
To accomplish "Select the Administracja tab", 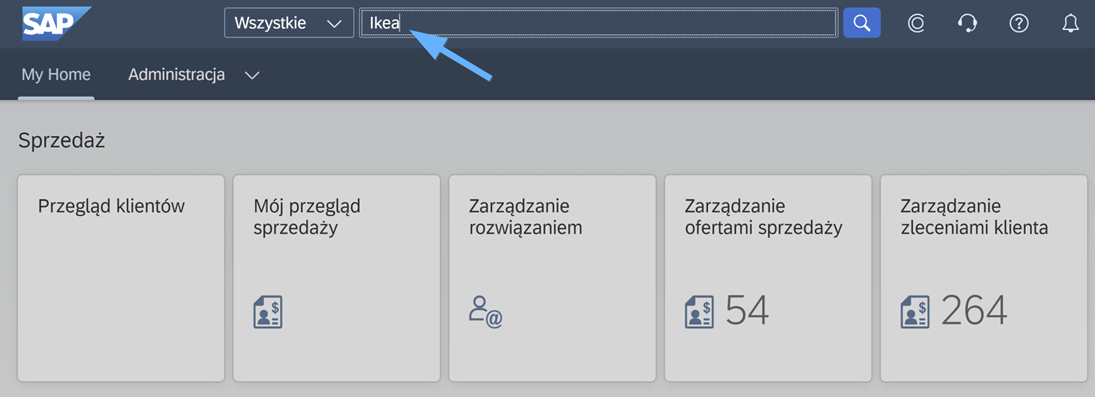I will pos(177,74).
